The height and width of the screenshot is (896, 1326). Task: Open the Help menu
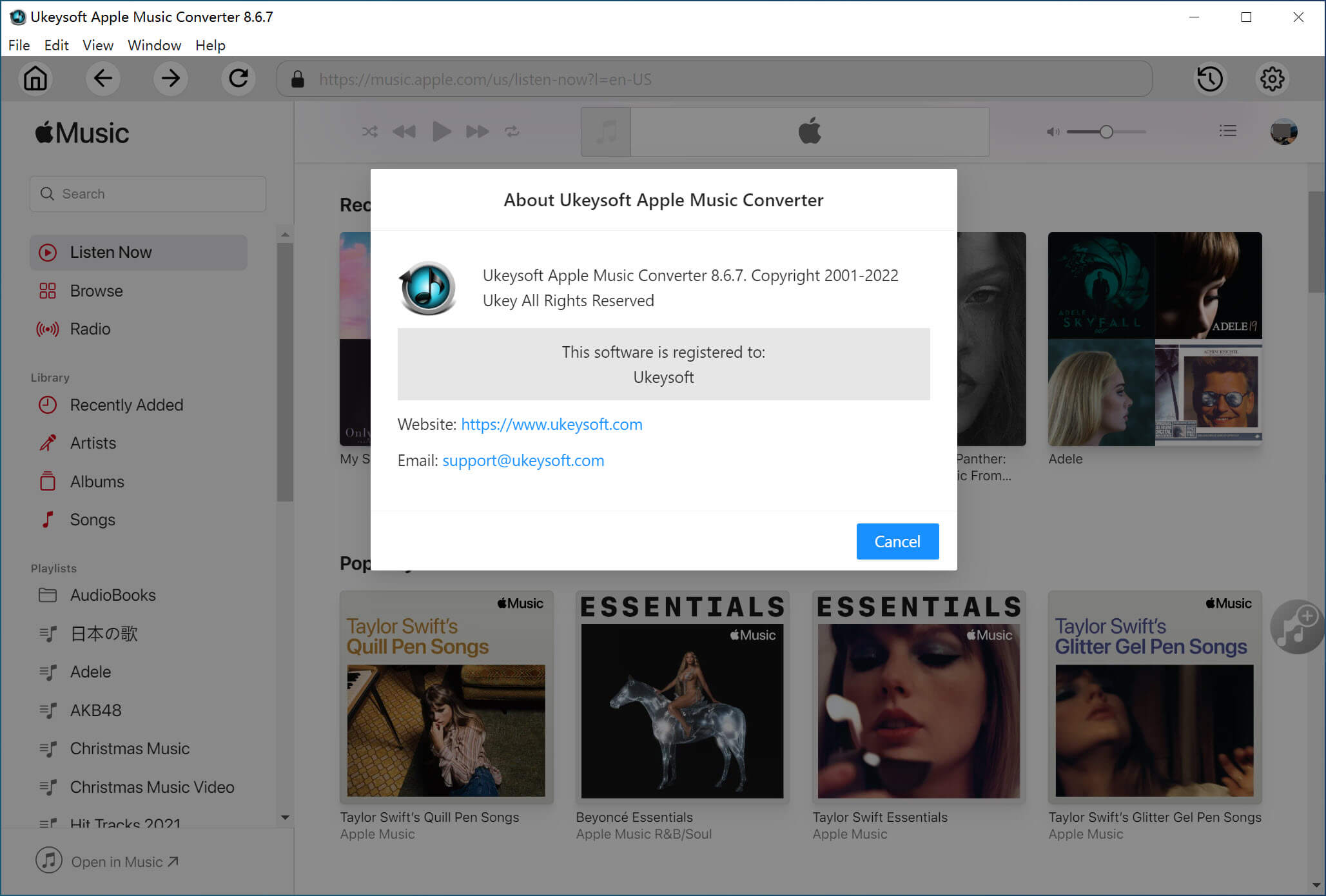211,44
